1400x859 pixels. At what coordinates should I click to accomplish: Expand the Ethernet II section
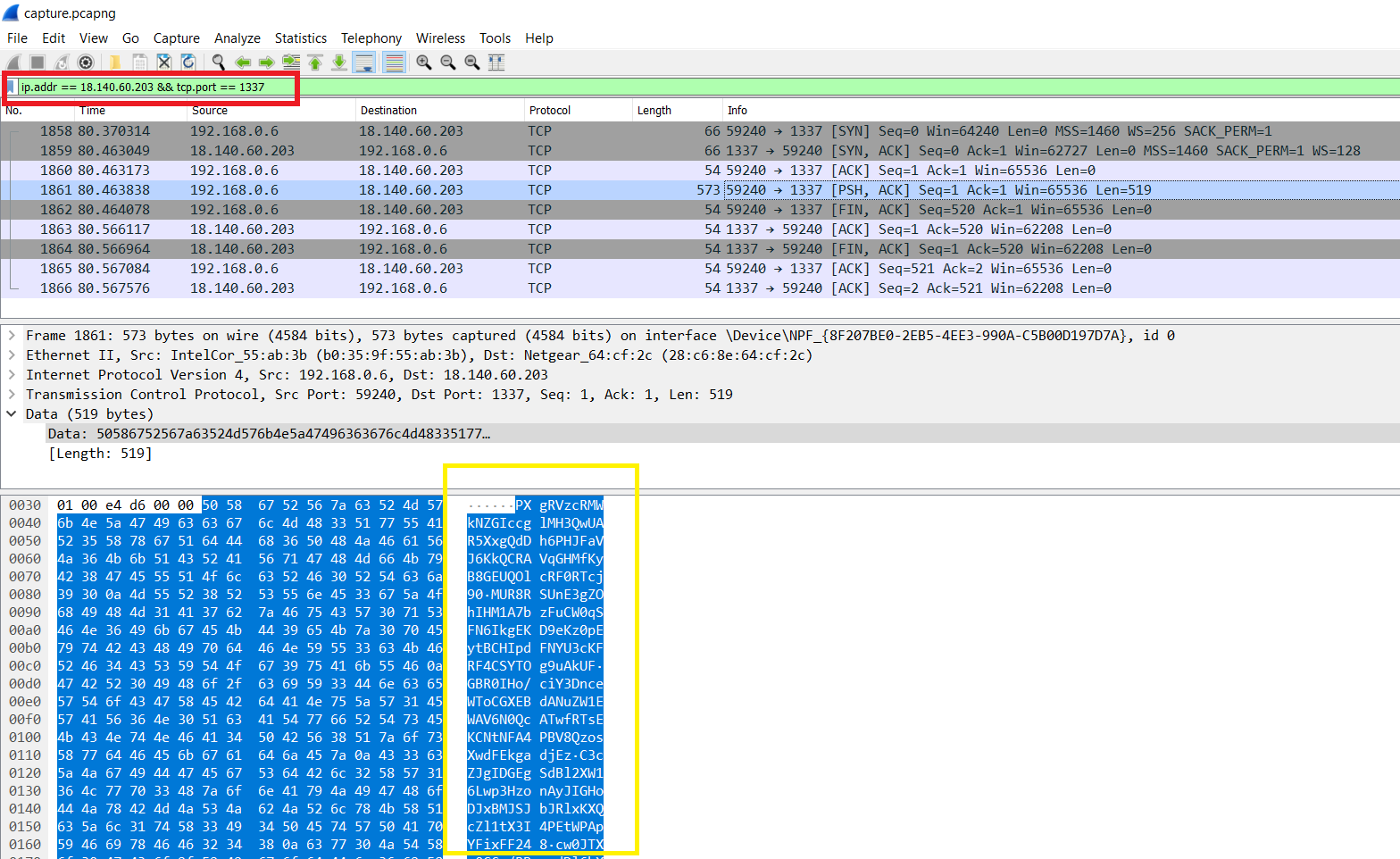(x=12, y=355)
